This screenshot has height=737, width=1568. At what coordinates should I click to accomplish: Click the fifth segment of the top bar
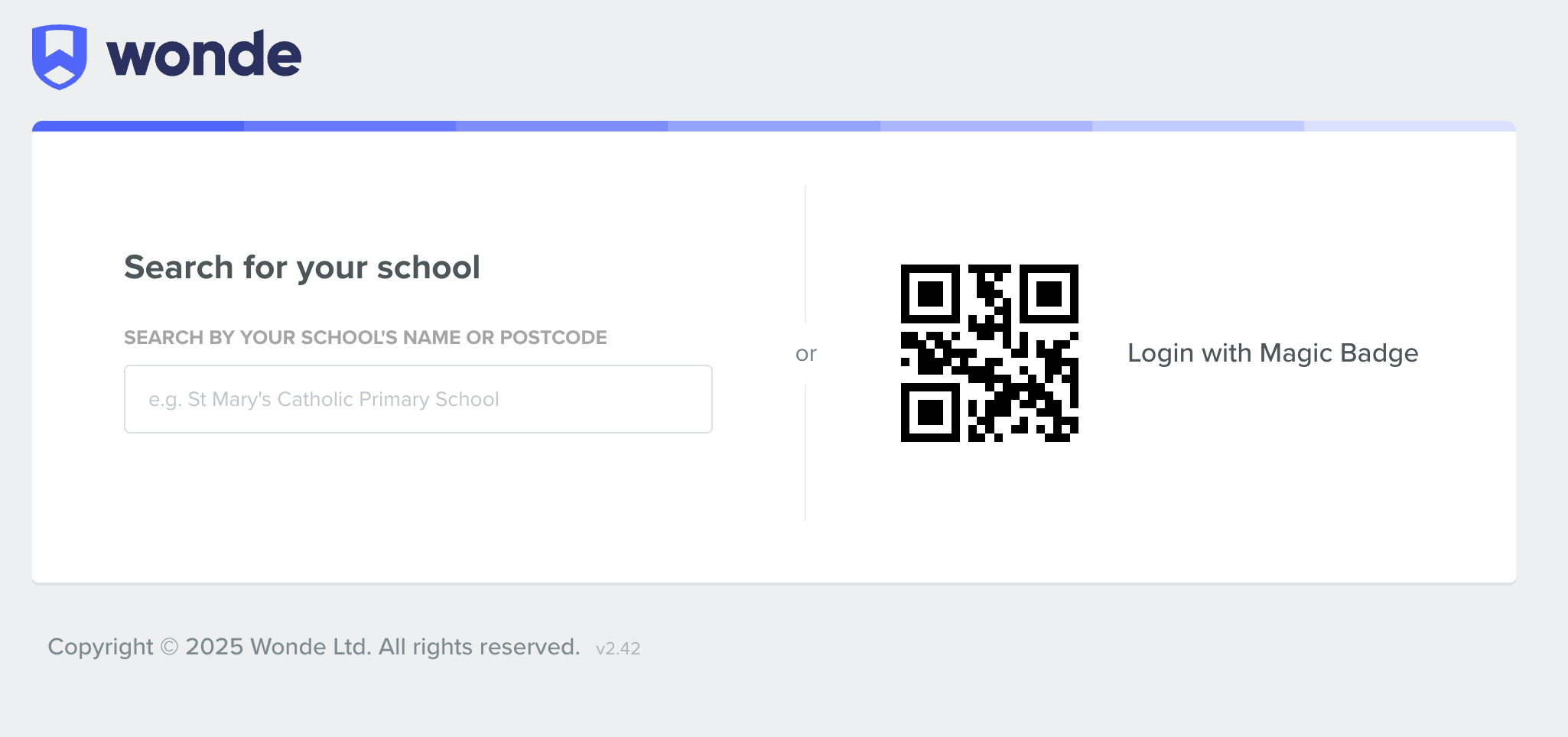(x=985, y=126)
